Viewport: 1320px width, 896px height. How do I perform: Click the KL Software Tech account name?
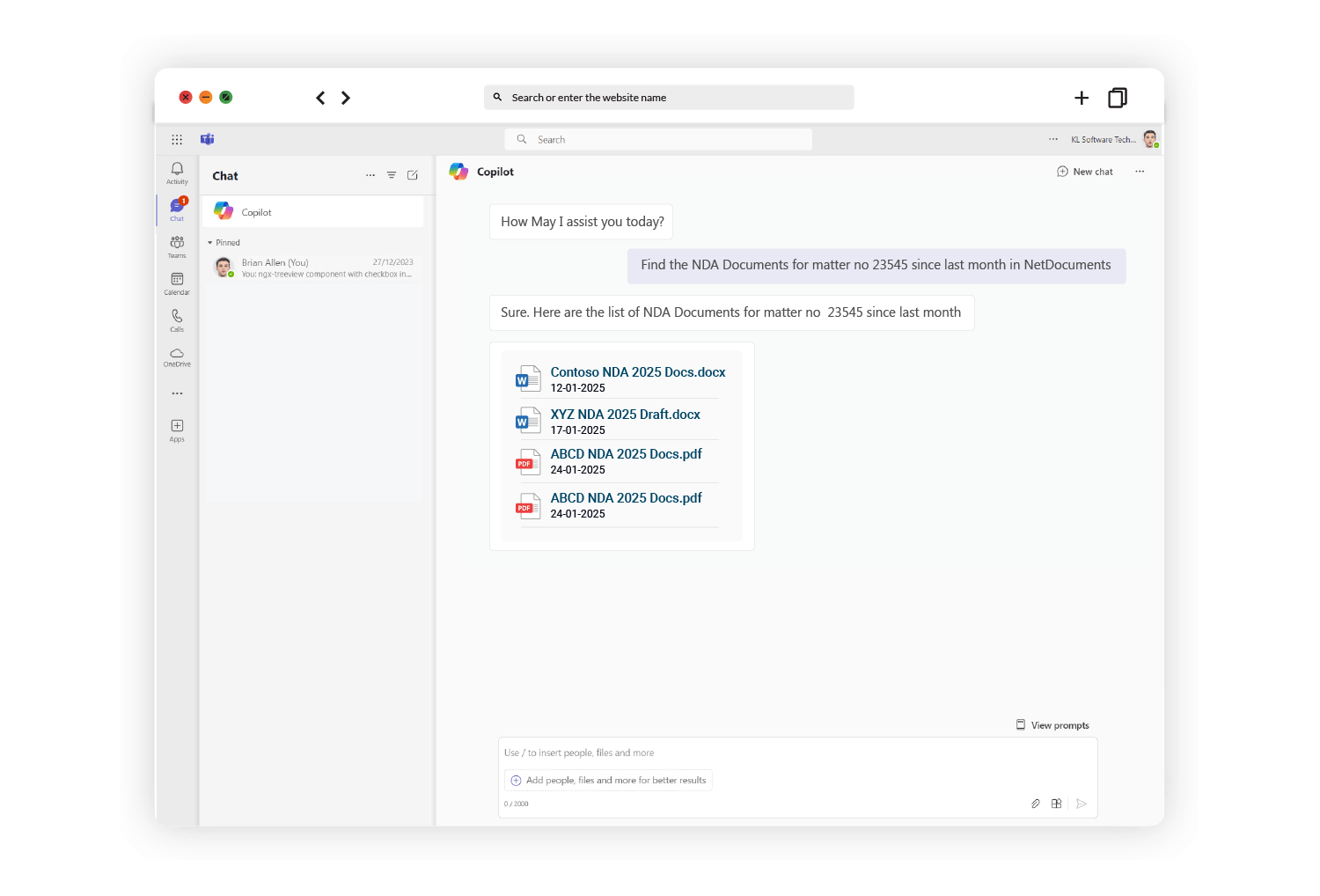[x=1104, y=139]
